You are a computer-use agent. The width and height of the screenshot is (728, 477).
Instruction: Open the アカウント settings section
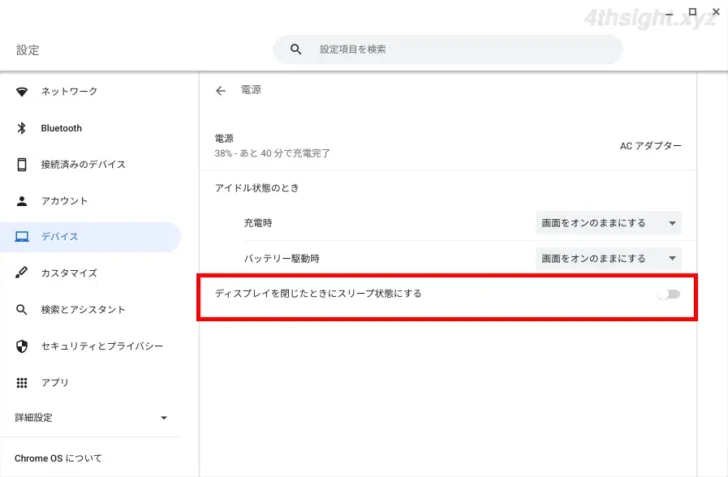tap(91, 201)
